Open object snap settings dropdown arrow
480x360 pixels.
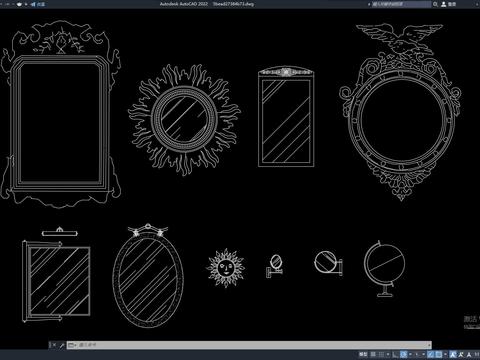coord(445,354)
